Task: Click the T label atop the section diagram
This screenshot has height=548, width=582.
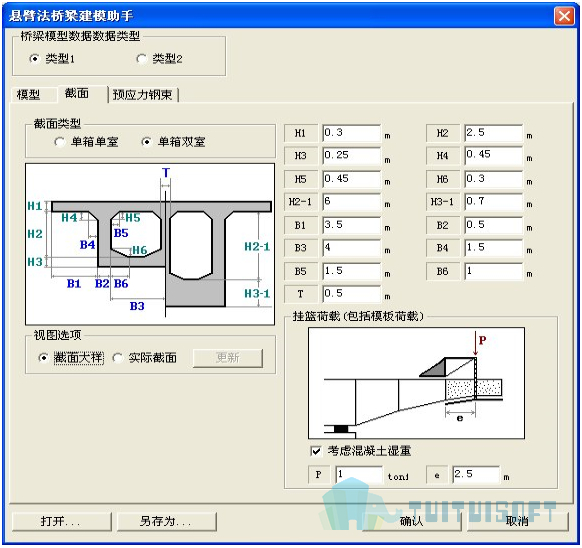Action: point(166,173)
